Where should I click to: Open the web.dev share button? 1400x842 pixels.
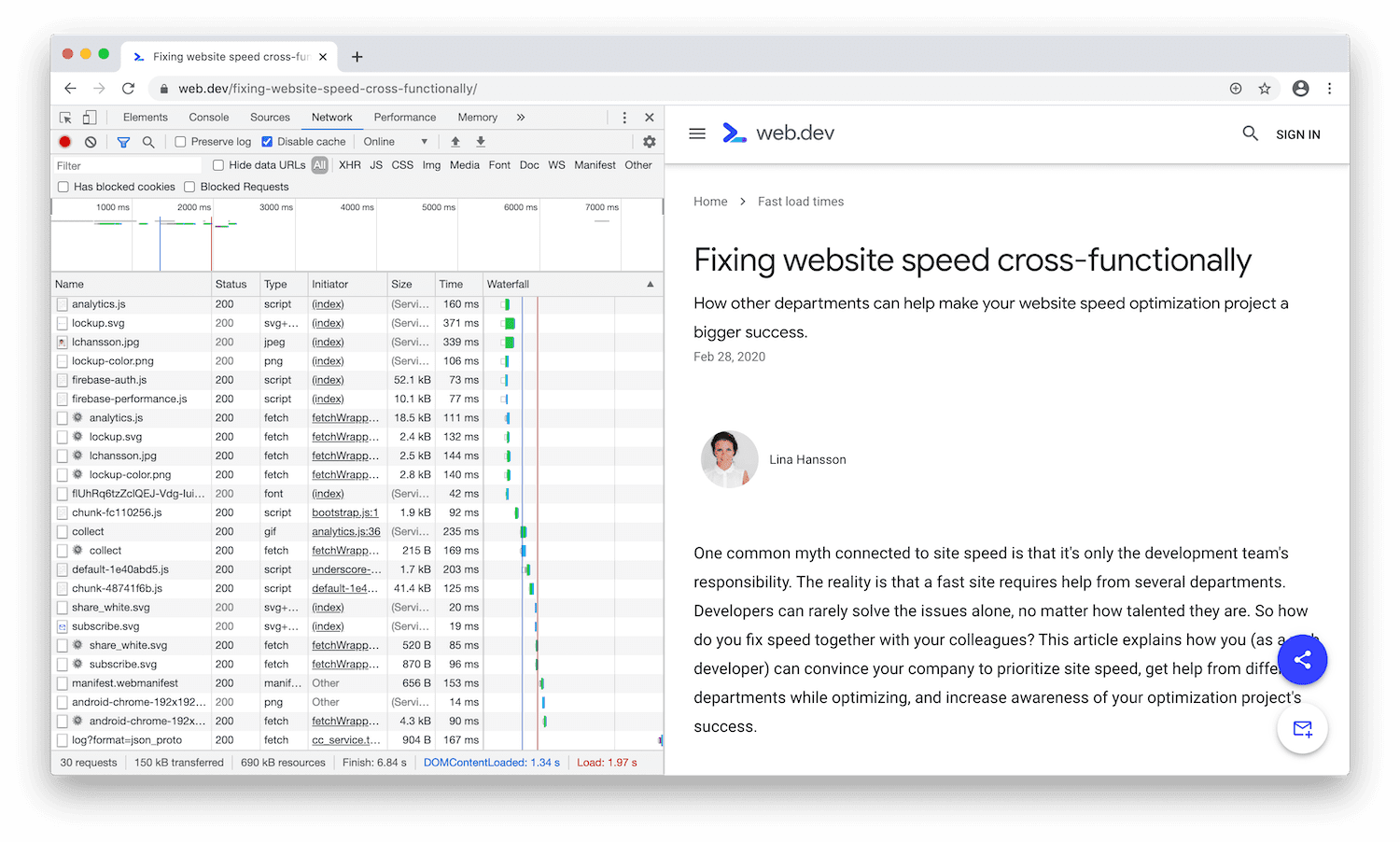[x=1302, y=659]
